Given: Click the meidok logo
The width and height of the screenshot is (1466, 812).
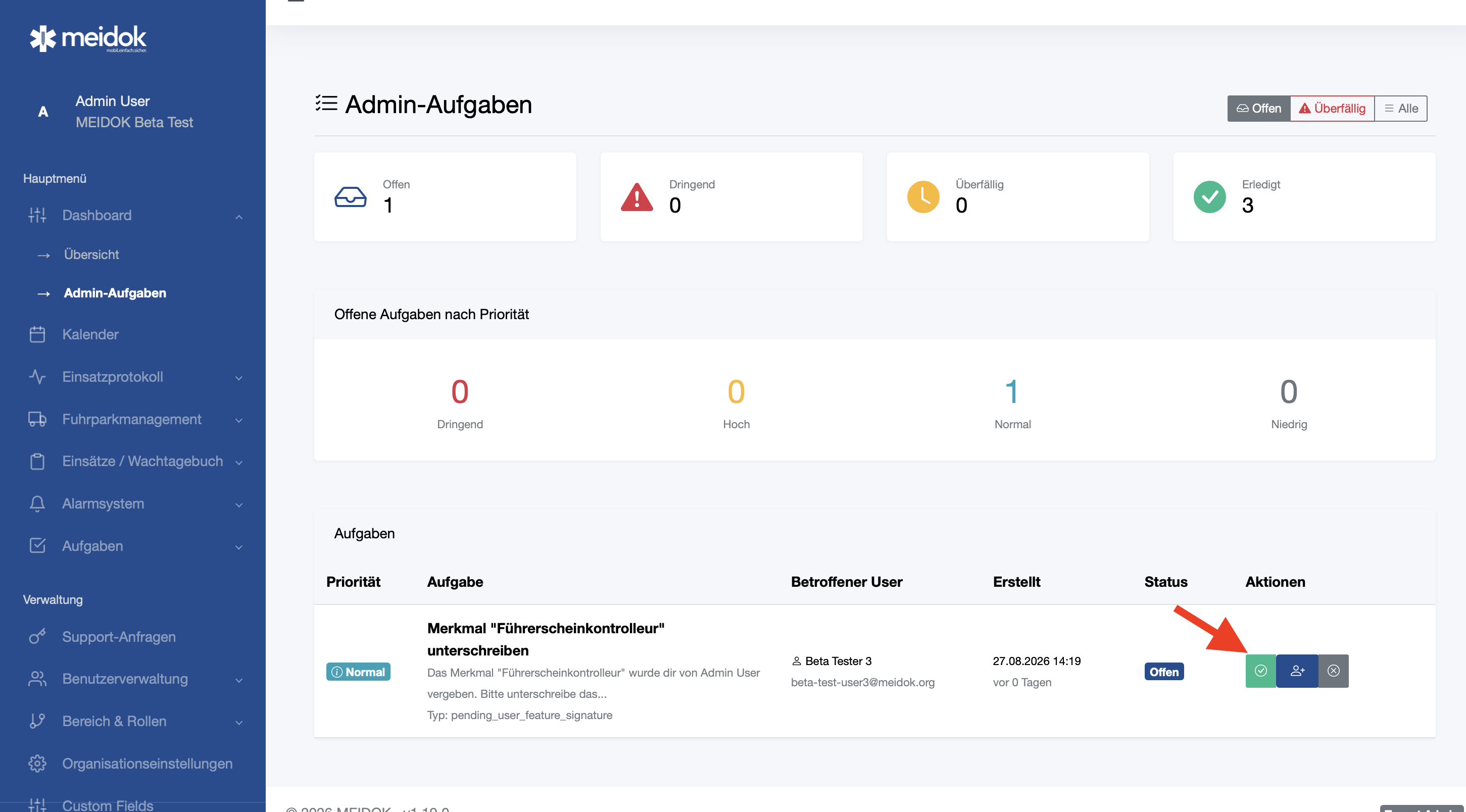Looking at the screenshot, I should [88, 39].
